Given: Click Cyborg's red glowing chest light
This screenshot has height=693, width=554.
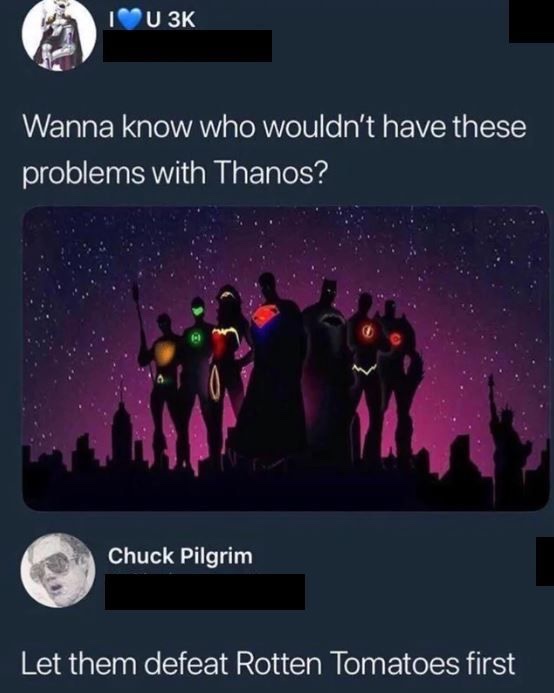Looking at the screenshot, I should click(396, 339).
